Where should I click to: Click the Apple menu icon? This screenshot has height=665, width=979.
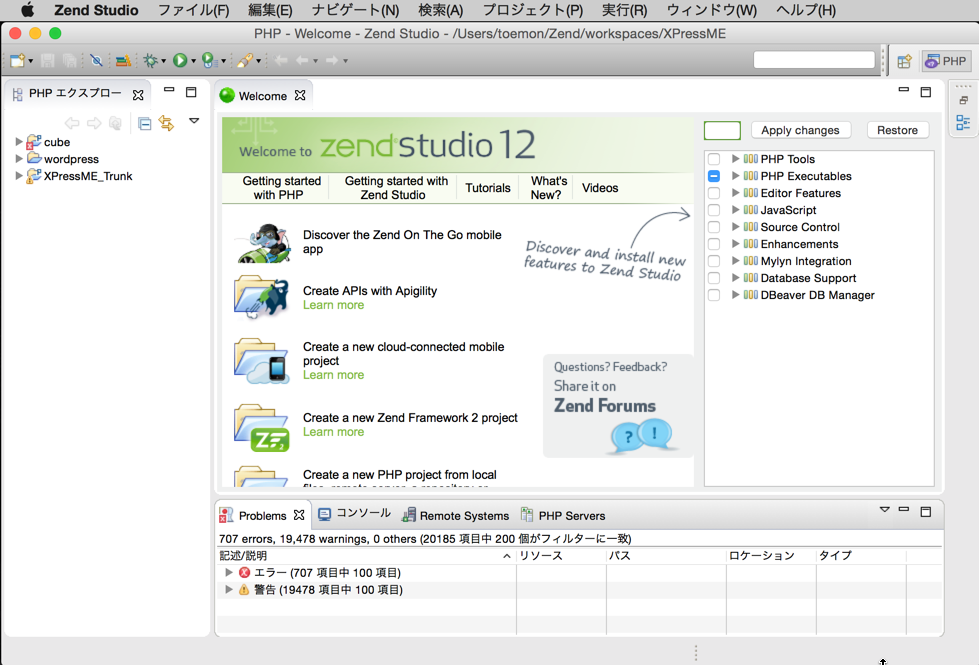[x=27, y=10]
